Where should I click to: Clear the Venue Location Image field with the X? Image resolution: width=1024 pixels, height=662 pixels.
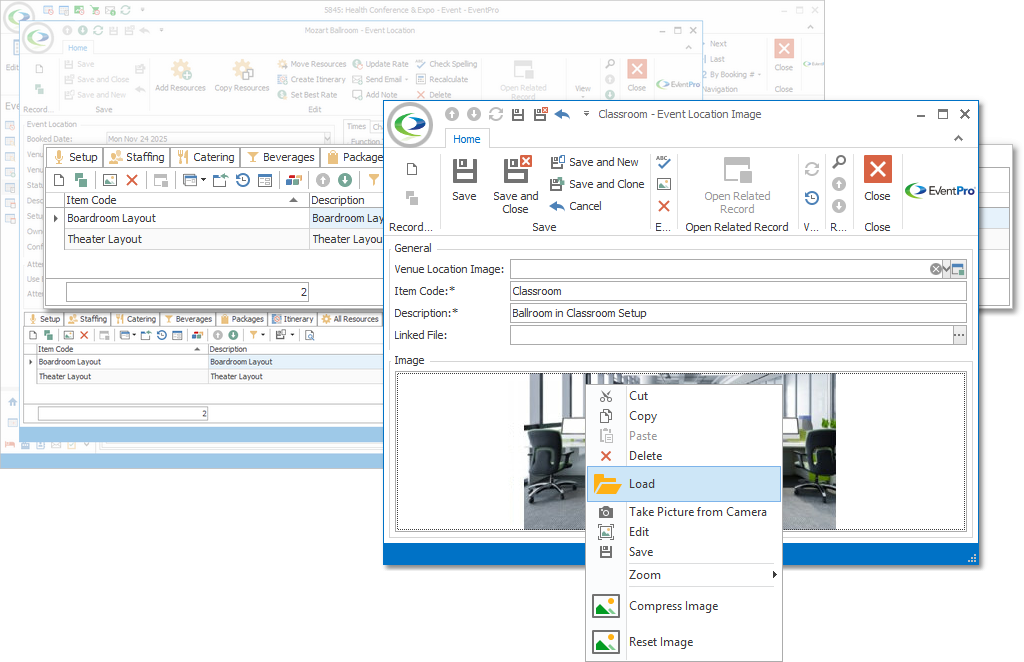936,269
